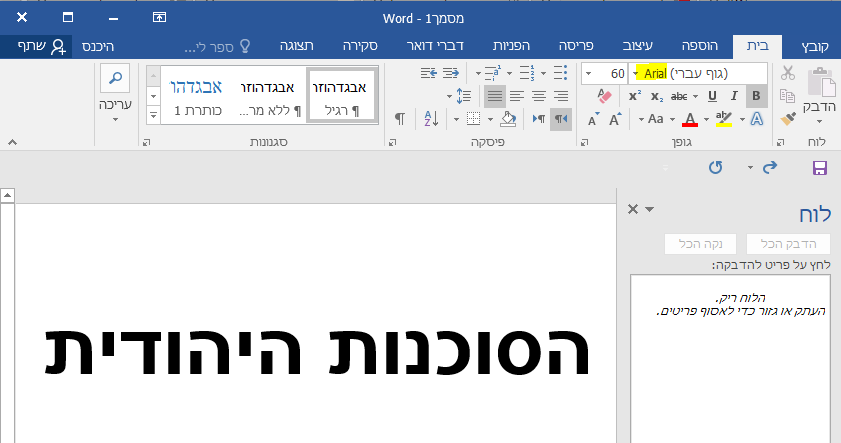Clear all formatting with eraser icon
Viewport: 841px width, 443px height.
tap(604, 96)
